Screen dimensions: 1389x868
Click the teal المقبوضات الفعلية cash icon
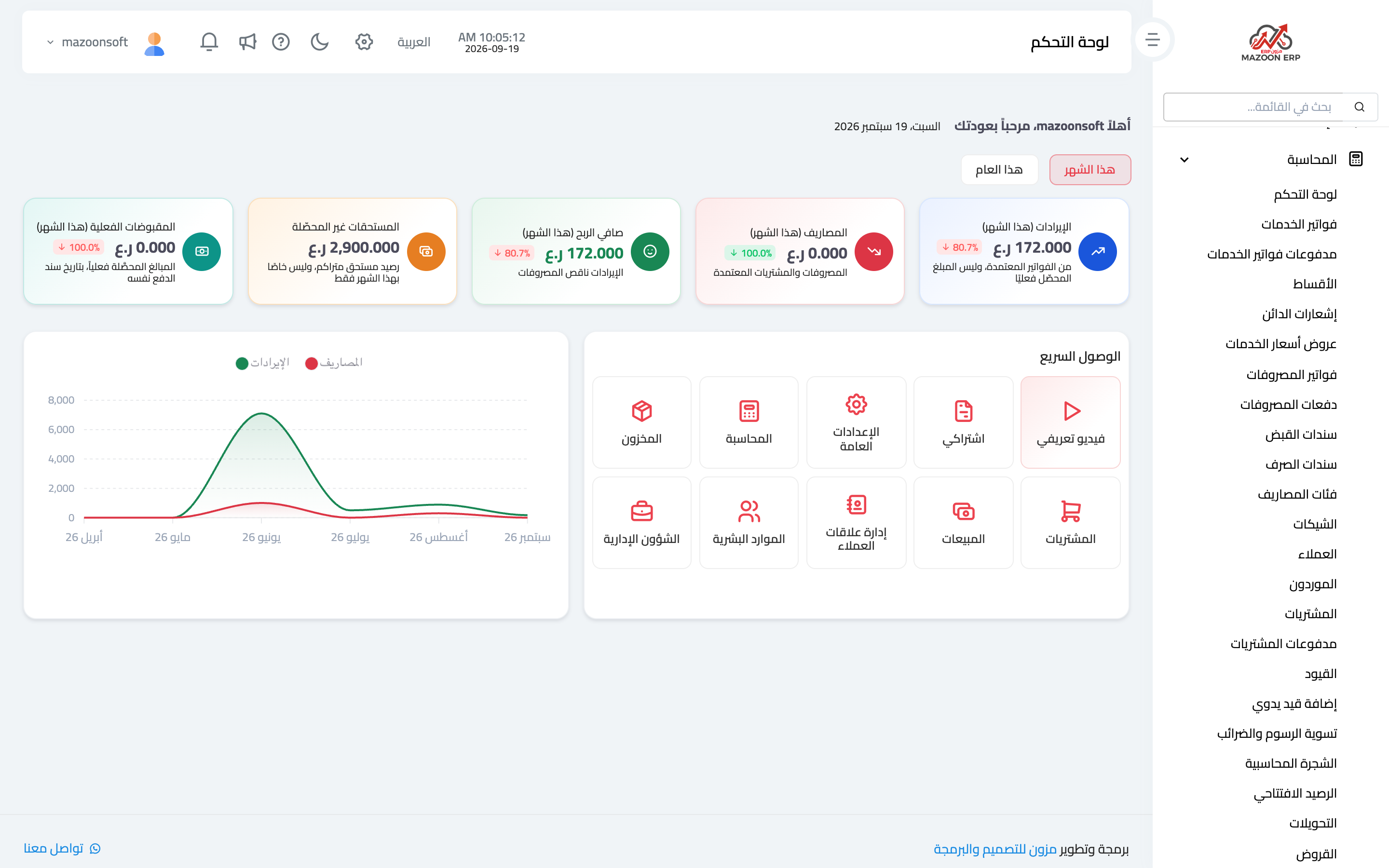(202, 251)
